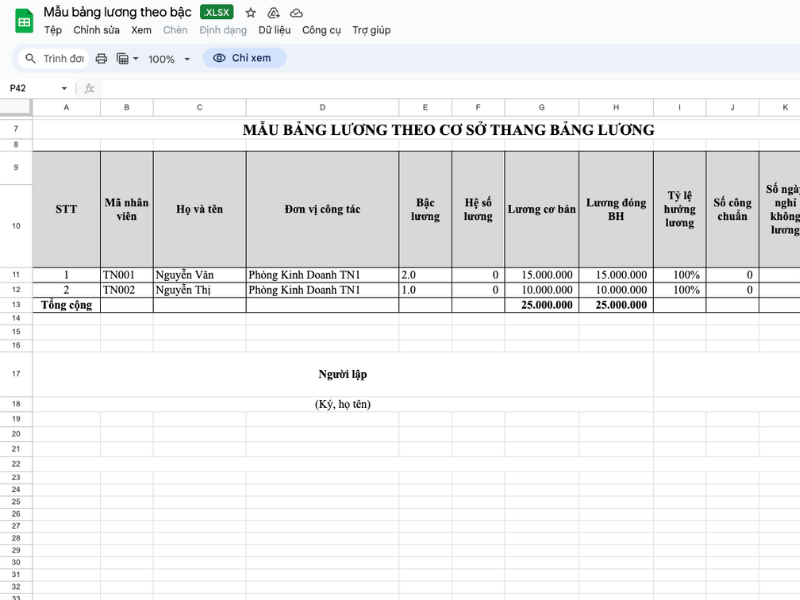Screen dimensions: 800x600
Task: Open the approvals icon next to star
Action: tap(271, 12)
